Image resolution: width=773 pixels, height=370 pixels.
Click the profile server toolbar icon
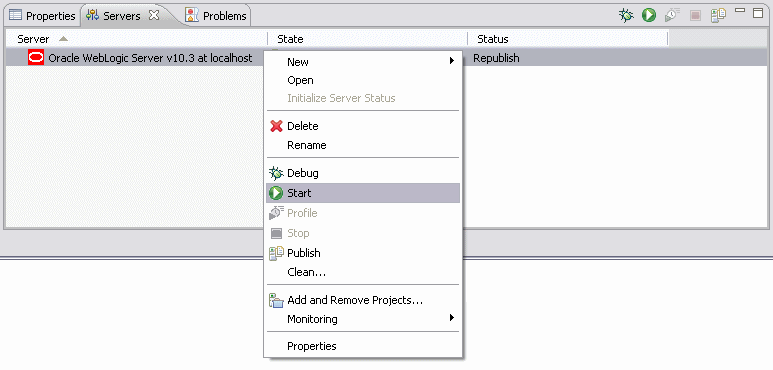[x=672, y=15]
